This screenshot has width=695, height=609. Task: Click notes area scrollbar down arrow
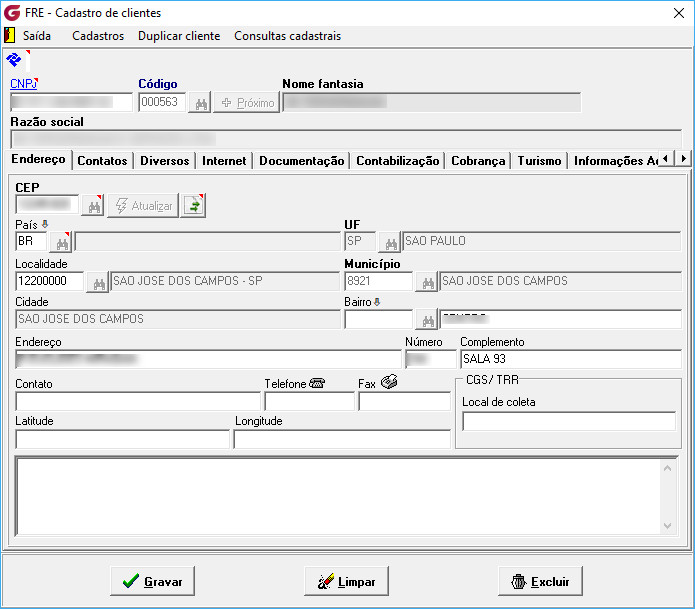(x=668, y=526)
